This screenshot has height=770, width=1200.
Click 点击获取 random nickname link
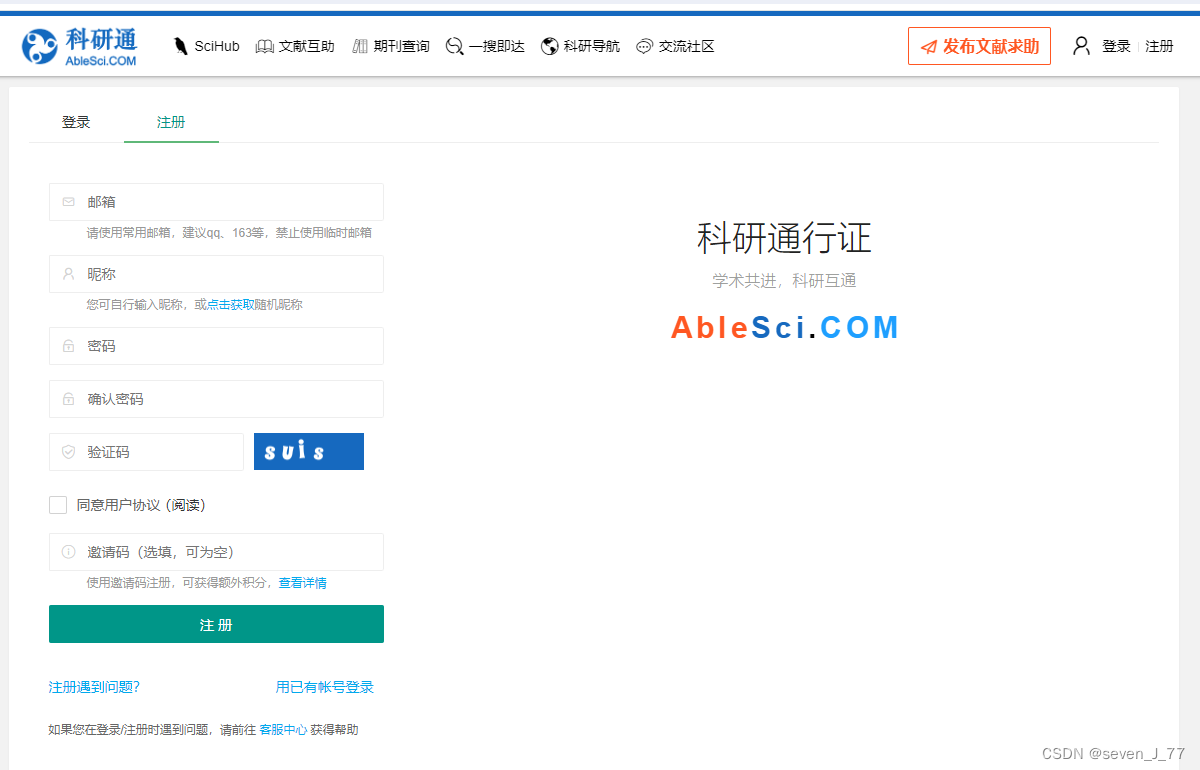[230, 305]
